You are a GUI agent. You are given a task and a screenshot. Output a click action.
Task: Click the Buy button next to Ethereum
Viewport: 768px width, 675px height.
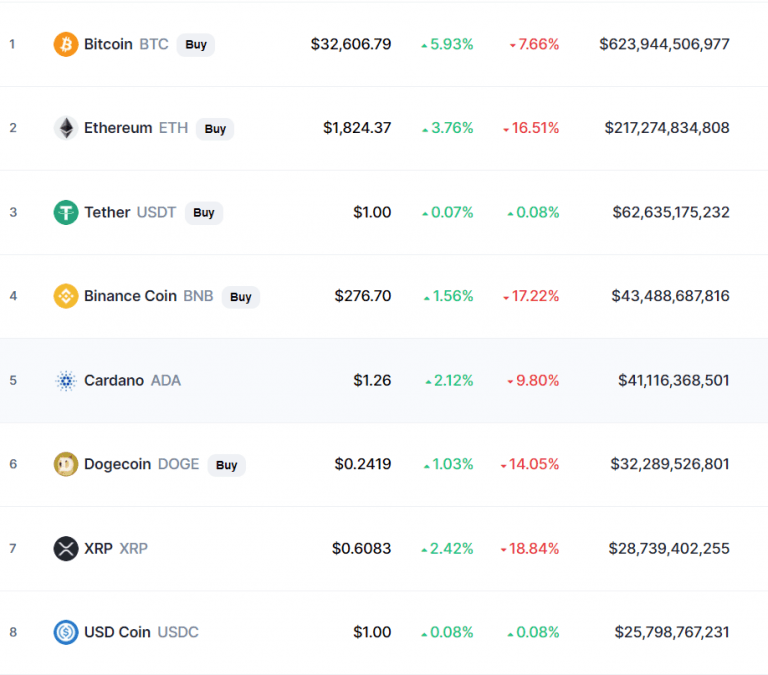(215, 129)
